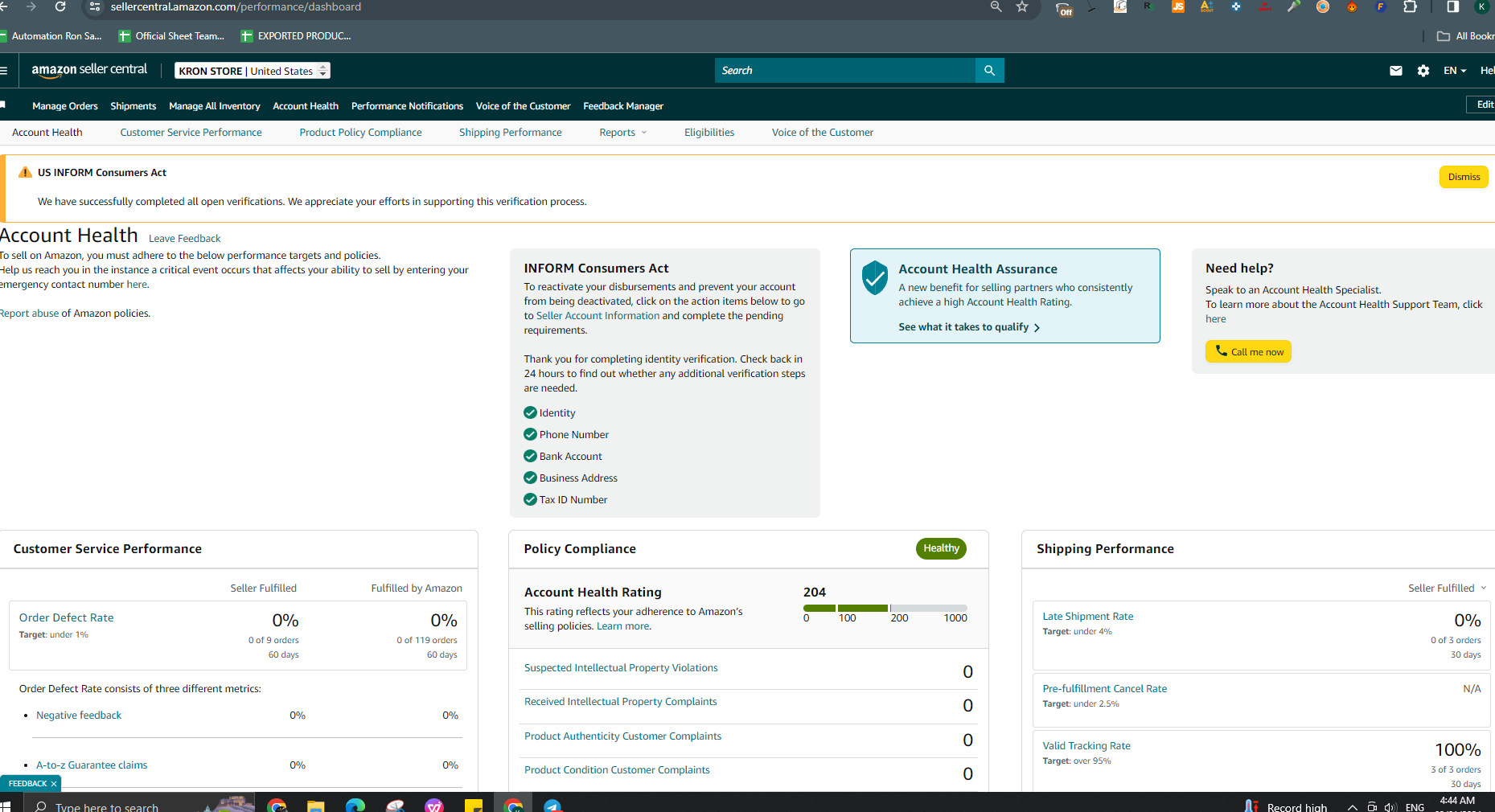The image size is (1495, 812).
Task: Dismiss the INFORM Consumers Act banner
Action: click(x=1464, y=177)
